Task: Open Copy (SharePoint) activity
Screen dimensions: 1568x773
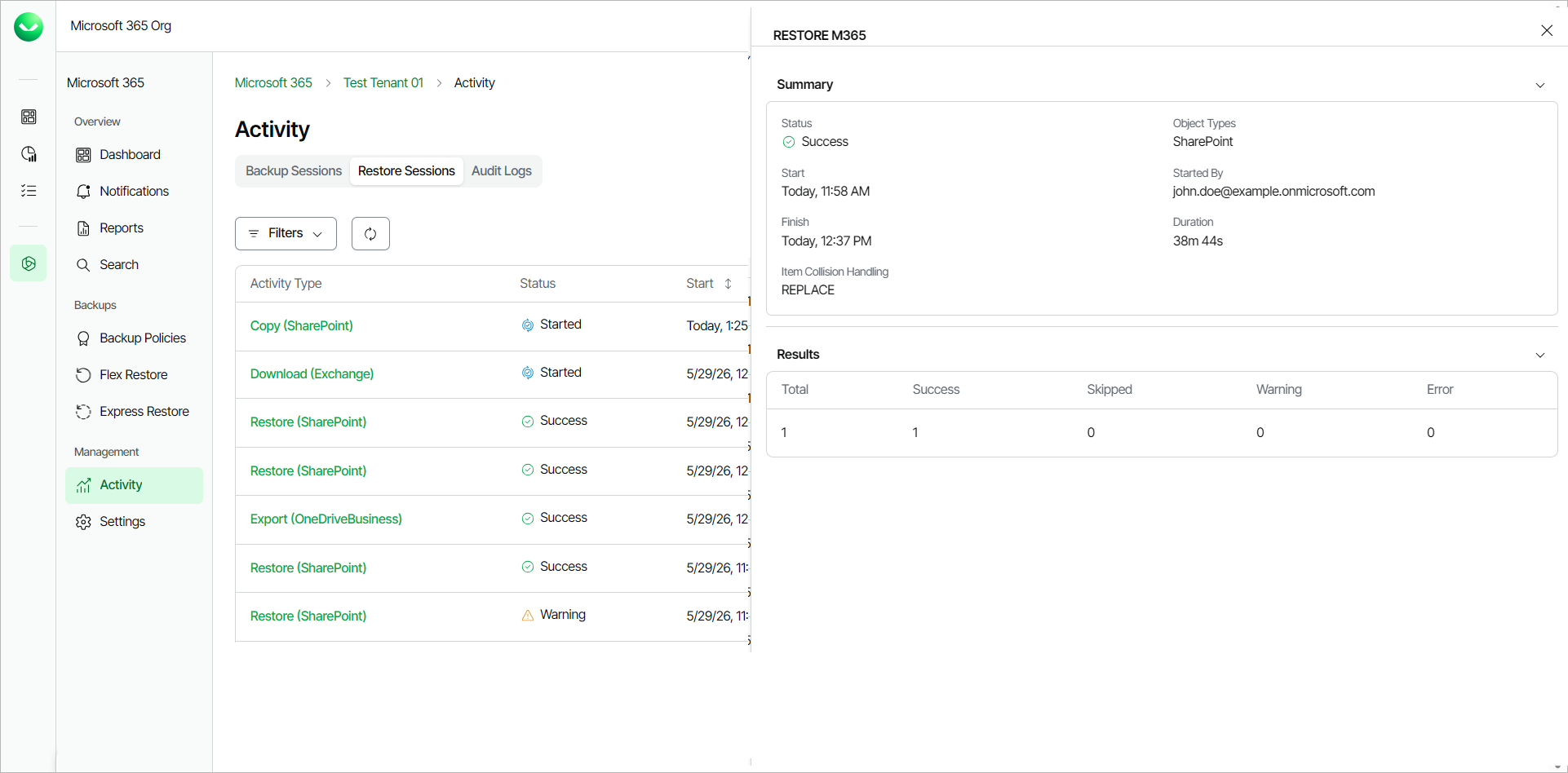Action: click(x=302, y=326)
